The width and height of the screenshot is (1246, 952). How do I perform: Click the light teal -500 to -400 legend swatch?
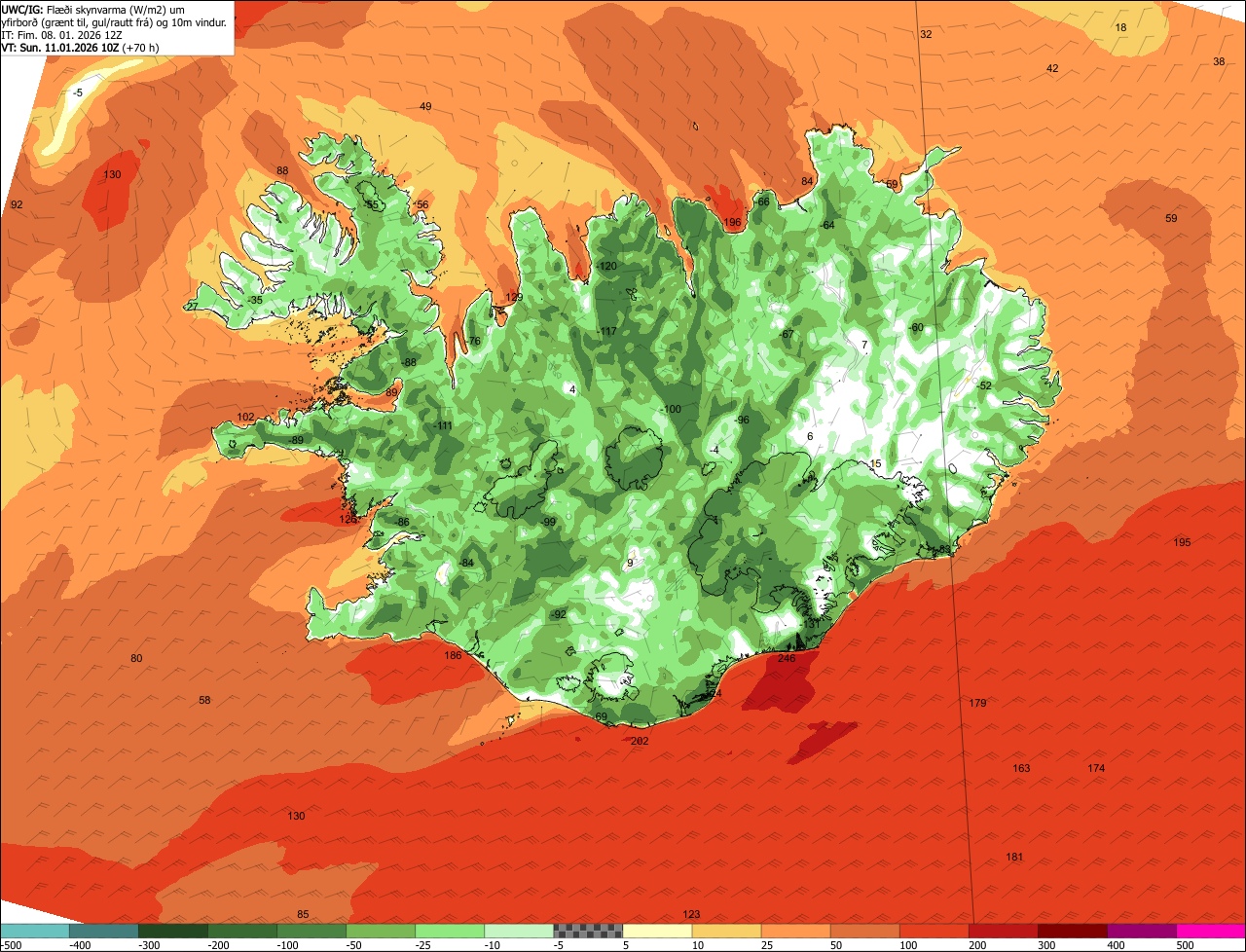tap(35, 930)
